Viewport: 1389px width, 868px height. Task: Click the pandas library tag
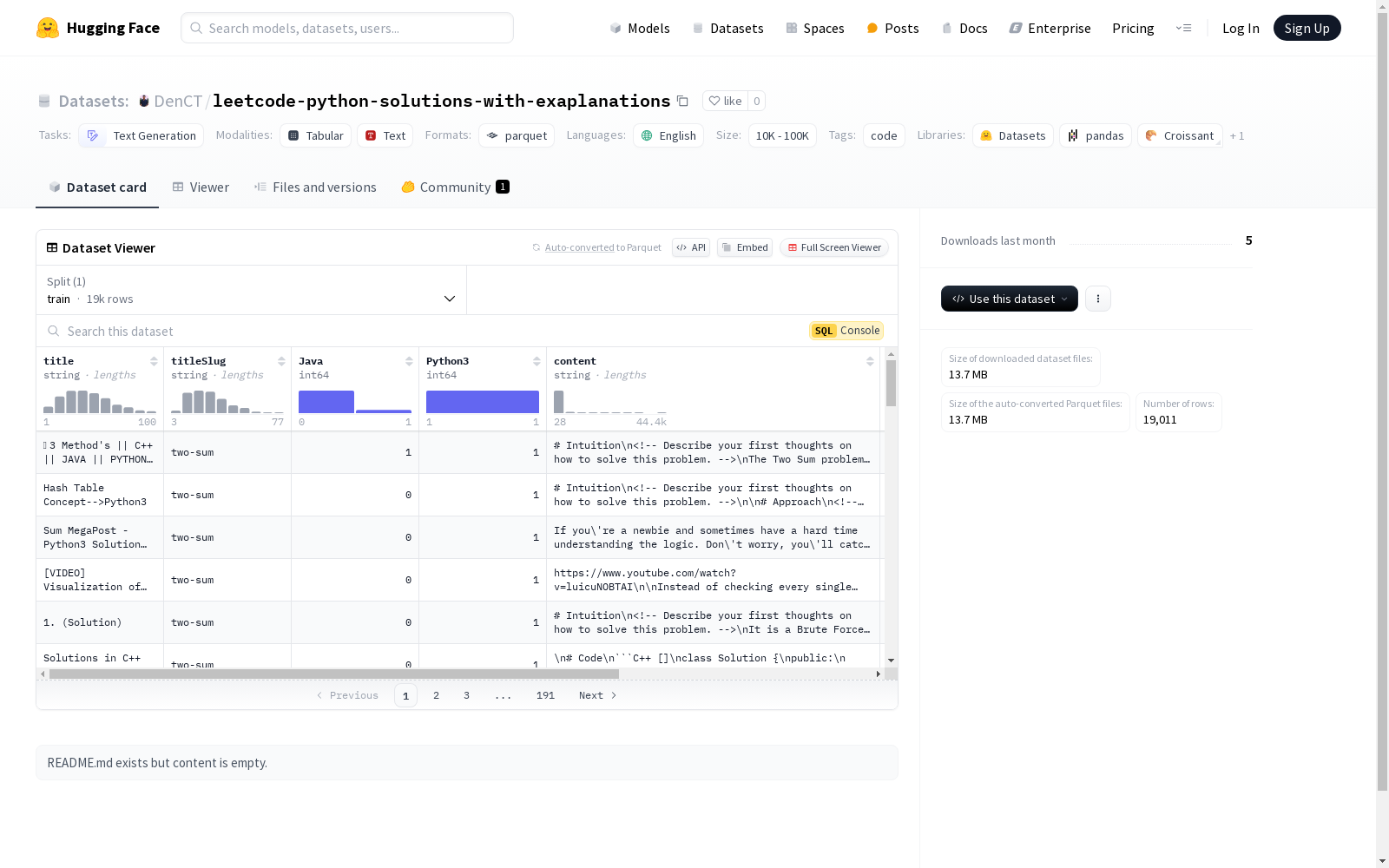(x=1096, y=135)
